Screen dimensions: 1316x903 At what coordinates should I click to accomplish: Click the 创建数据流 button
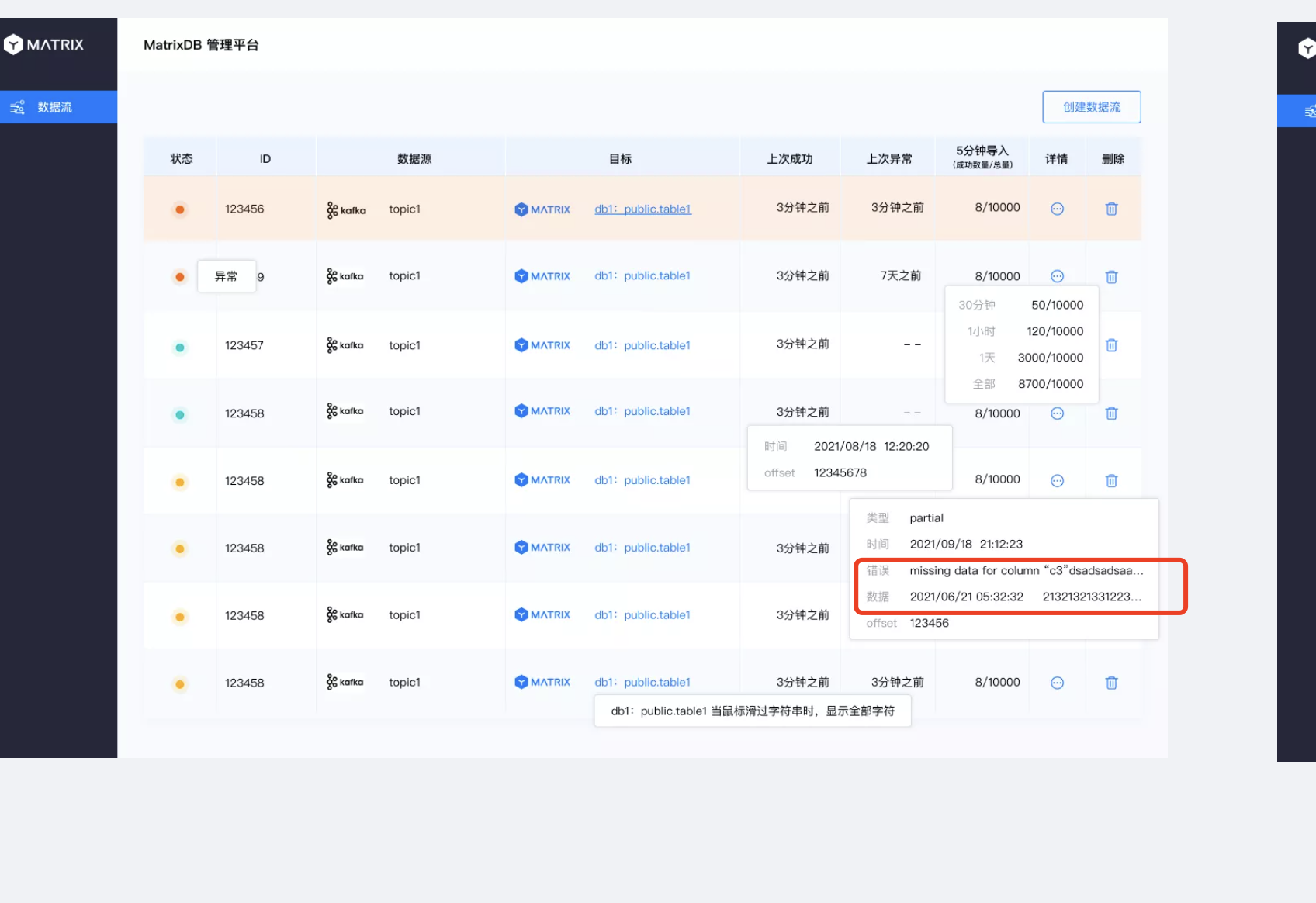click(1091, 107)
